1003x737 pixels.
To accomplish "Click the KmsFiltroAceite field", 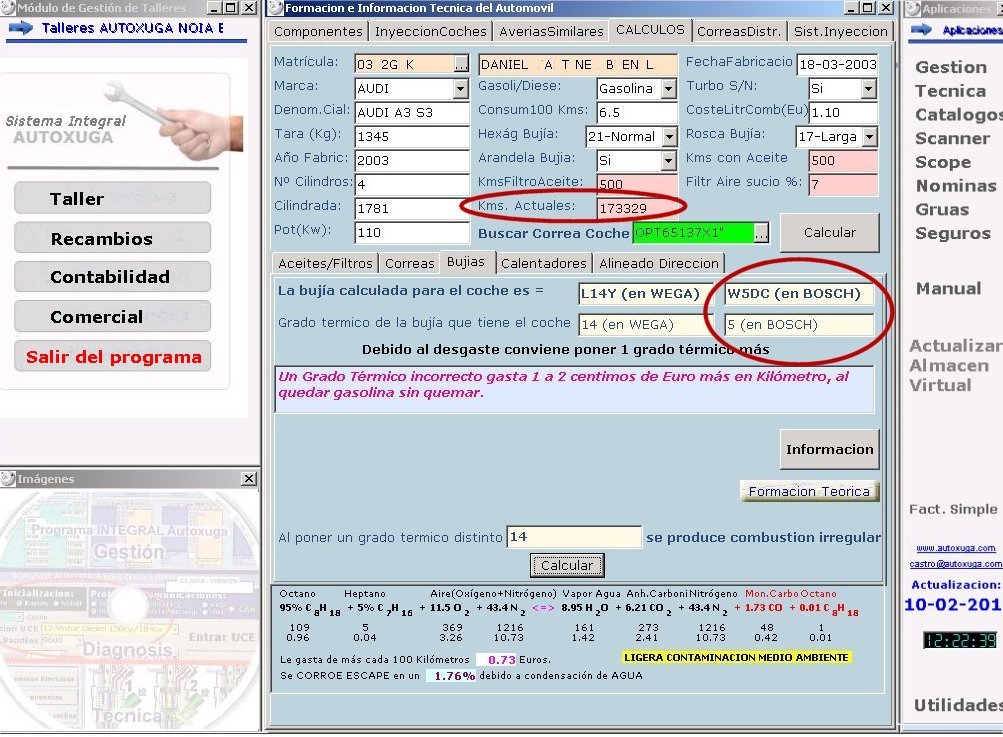I will [x=636, y=184].
